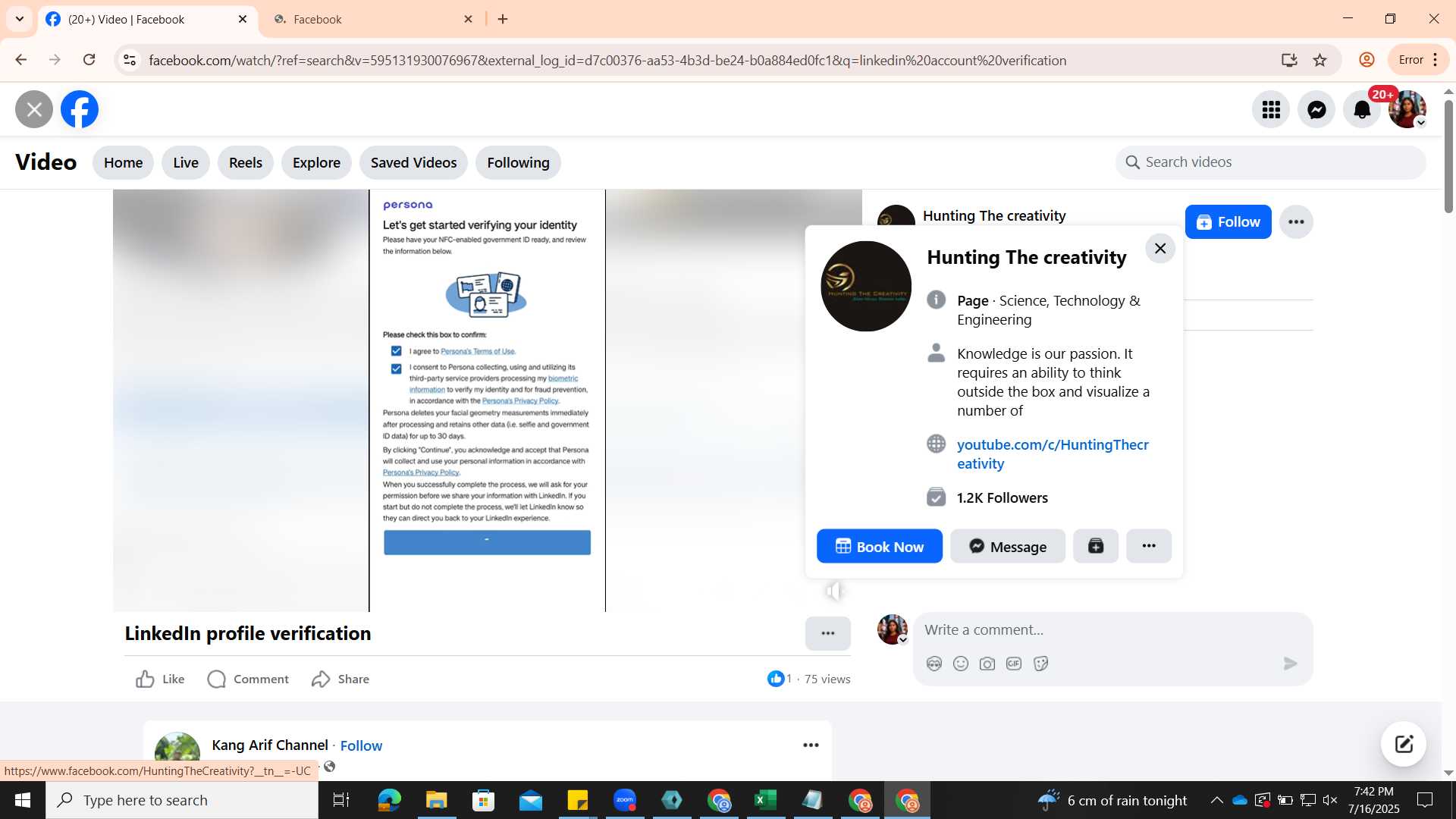The image size is (1456, 819).
Task: Open the notifications bell
Action: 1362,110
